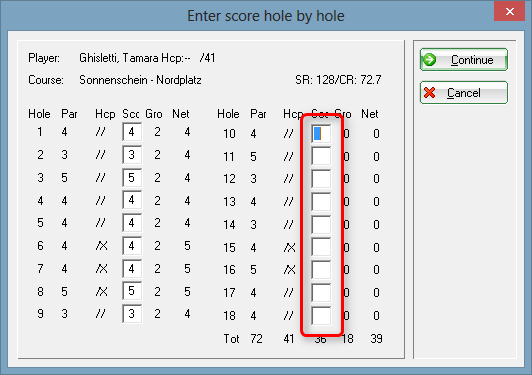Click the 'SR: 128/CR: 72.7' rating text
Viewport: 532px width, 375px height.
coord(338,80)
